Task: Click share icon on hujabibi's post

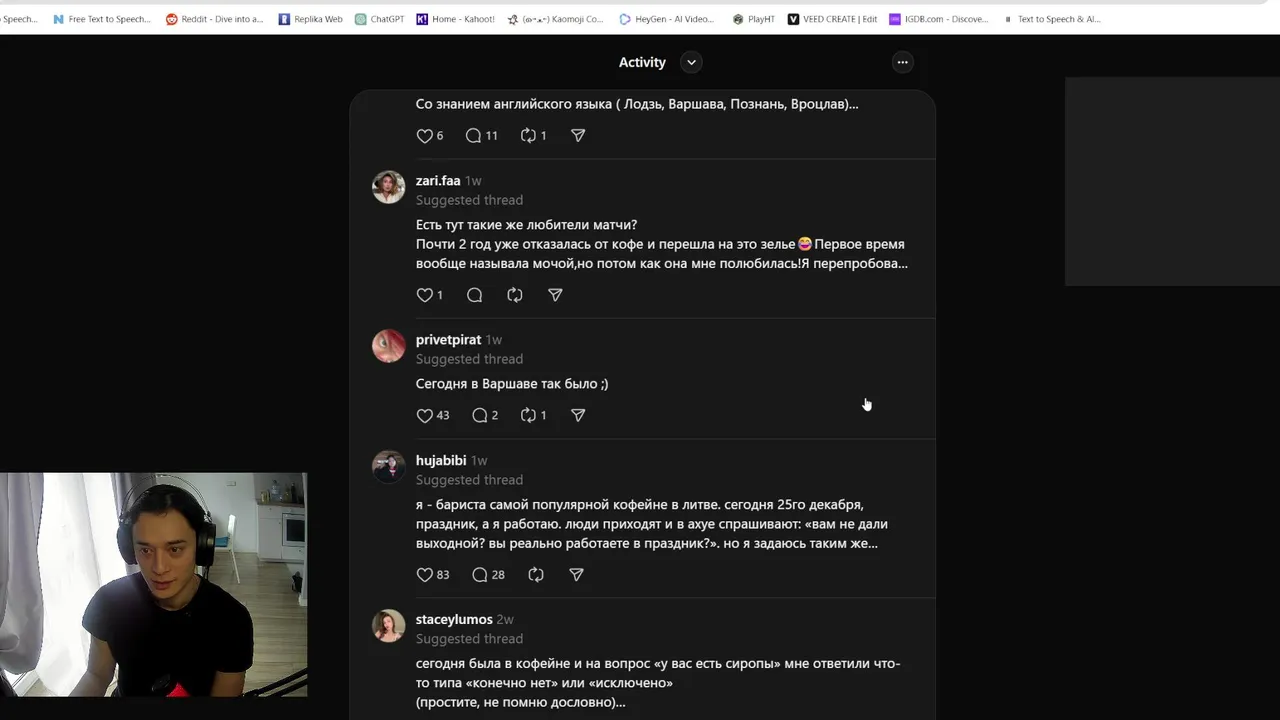Action: pyautogui.click(x=576, y=575)
